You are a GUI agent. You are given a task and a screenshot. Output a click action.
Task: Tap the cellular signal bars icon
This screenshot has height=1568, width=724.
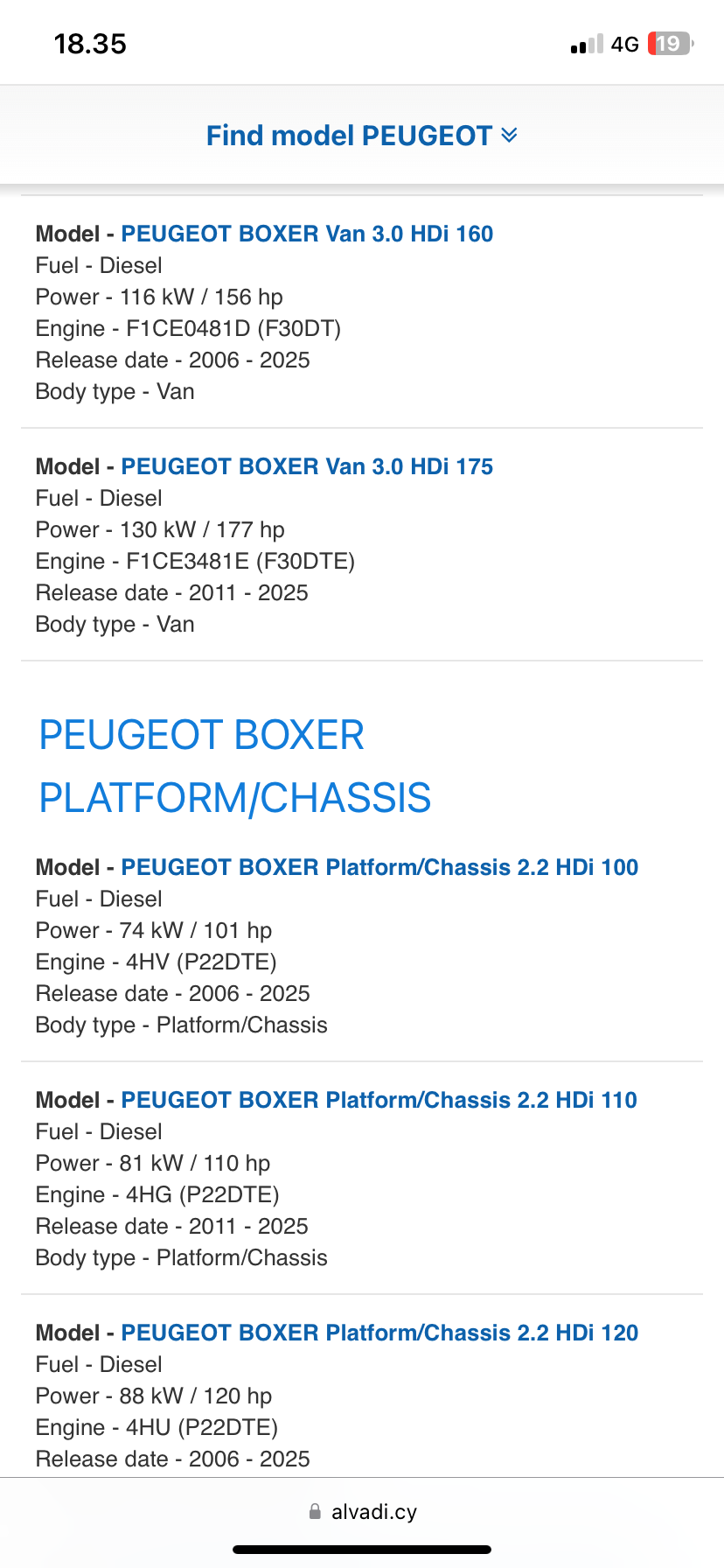coord(587,45)
